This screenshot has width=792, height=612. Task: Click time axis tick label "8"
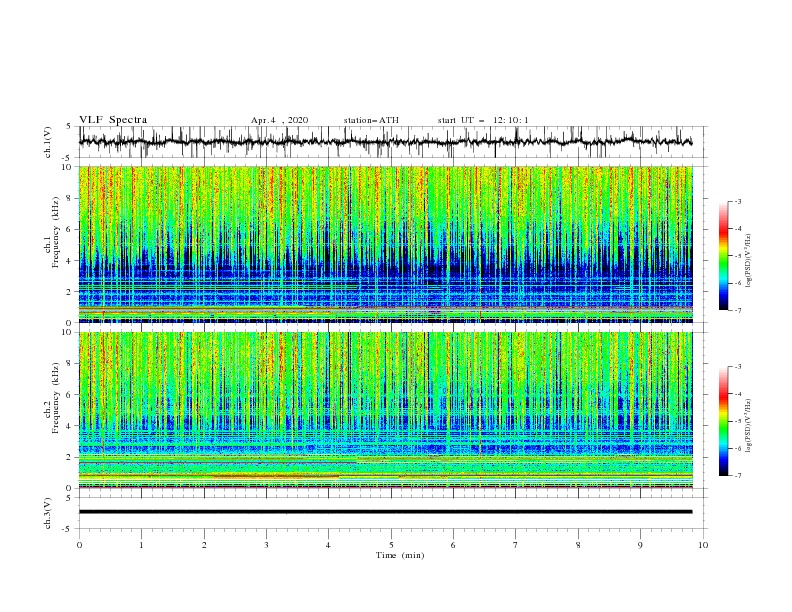578,545
